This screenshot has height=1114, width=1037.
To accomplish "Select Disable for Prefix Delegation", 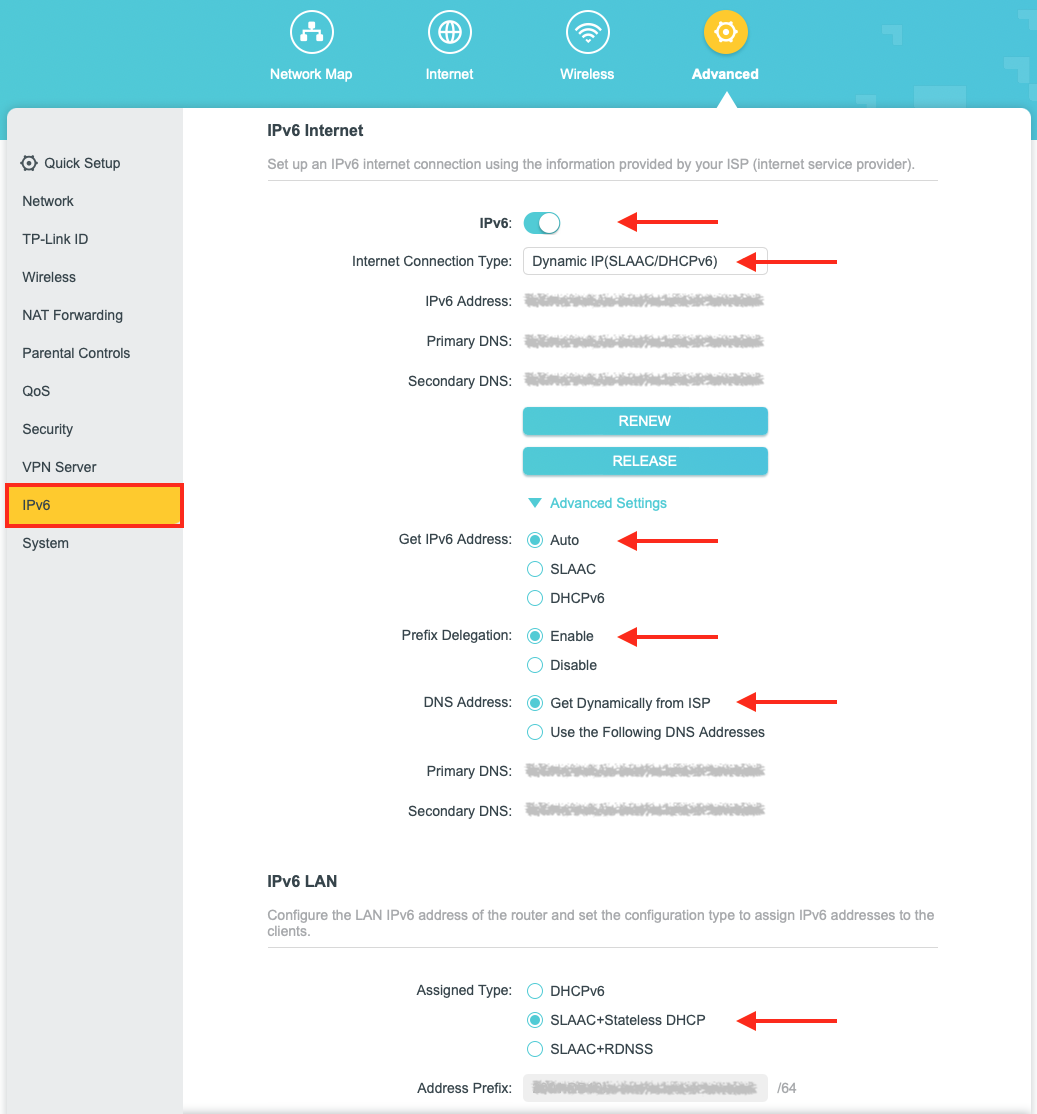I will (x=535, y=665).
